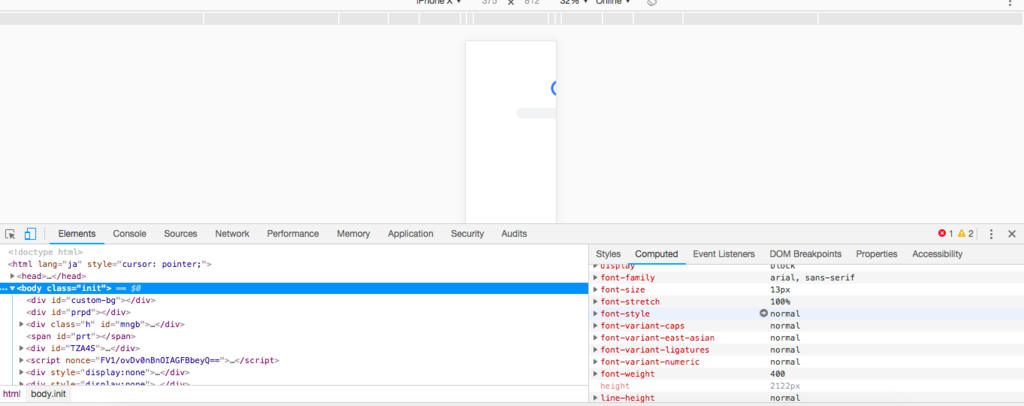The image size is (1024, 406).
Task: Select the html lang ja element
Action: tap(110, 264)
